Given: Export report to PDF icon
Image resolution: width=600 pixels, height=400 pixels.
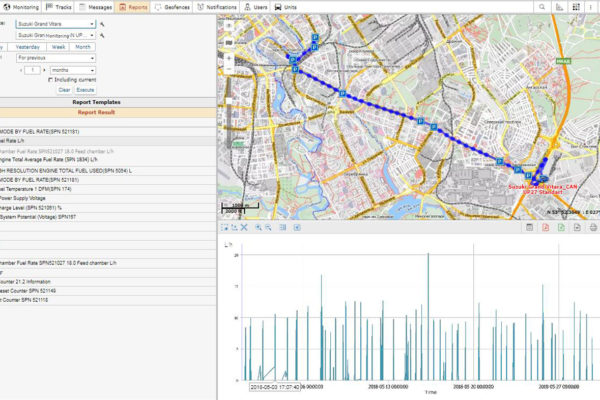Looking at the screenshot, I should tap(545, 228).
